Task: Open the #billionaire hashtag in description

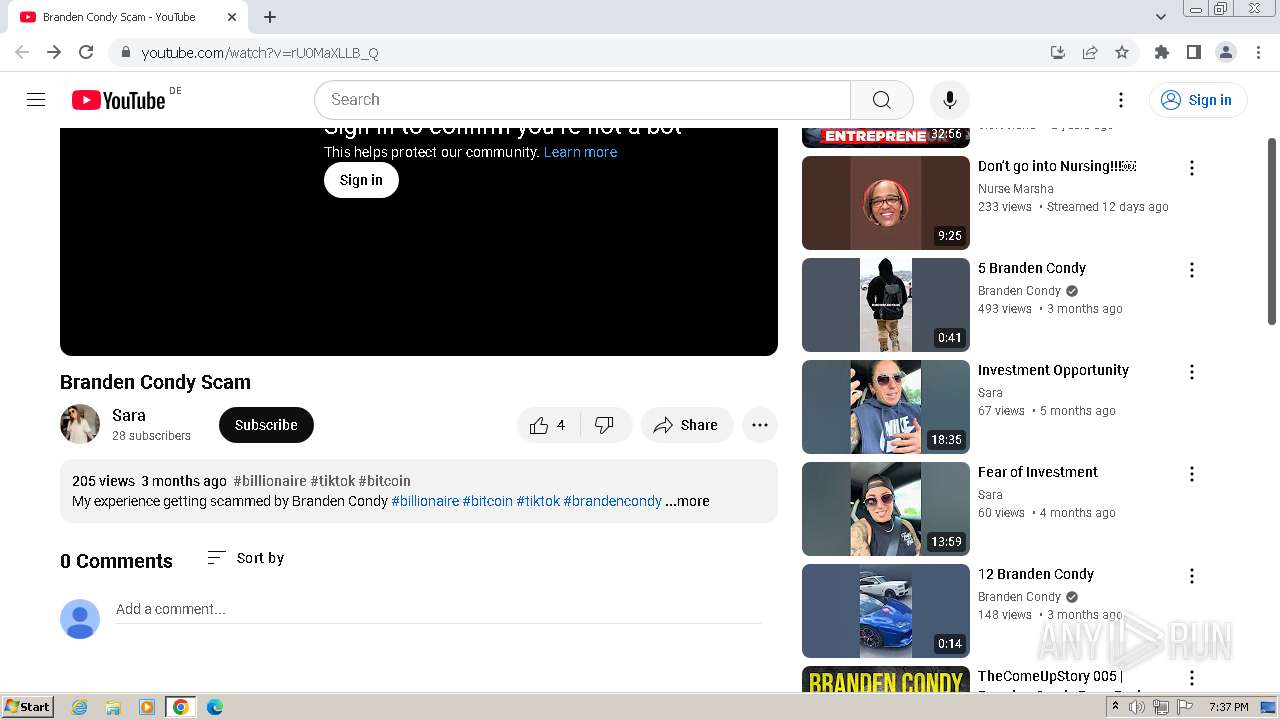Action: (x=425, y=501)
